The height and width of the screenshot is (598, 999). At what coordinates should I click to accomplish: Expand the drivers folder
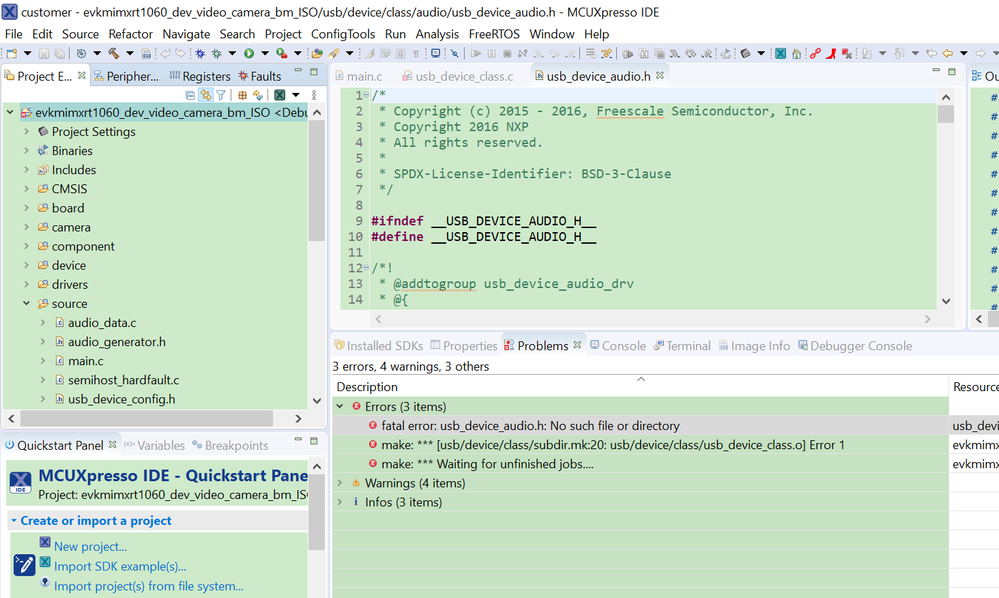click(x=26, y=284)
